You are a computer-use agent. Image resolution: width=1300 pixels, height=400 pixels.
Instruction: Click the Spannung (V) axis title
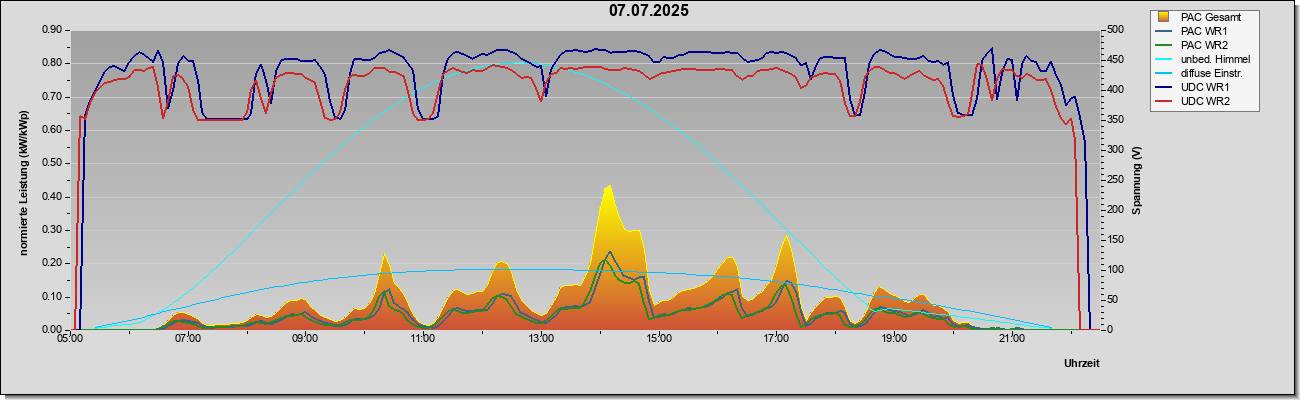[1136, 181]
